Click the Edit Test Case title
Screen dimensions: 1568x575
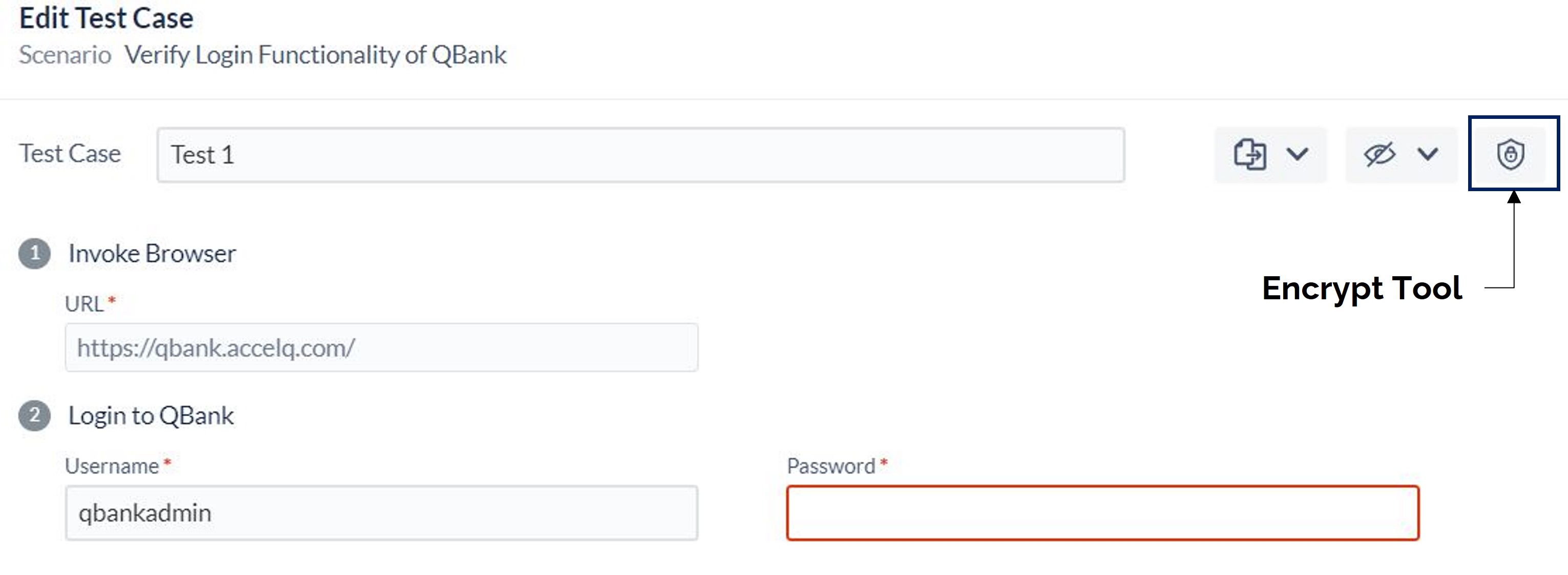point(107,17)
